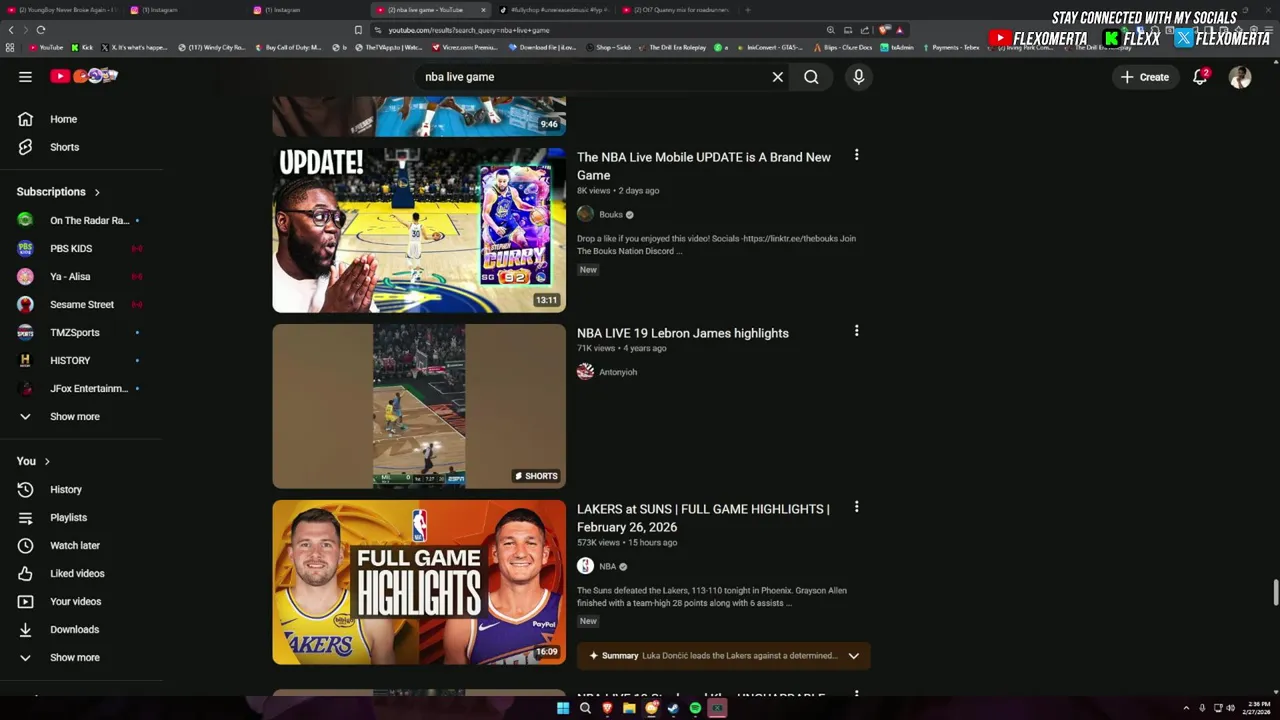Click the magnifier search button
Viewport: 1280px width, 720px height.
(811, 77)
